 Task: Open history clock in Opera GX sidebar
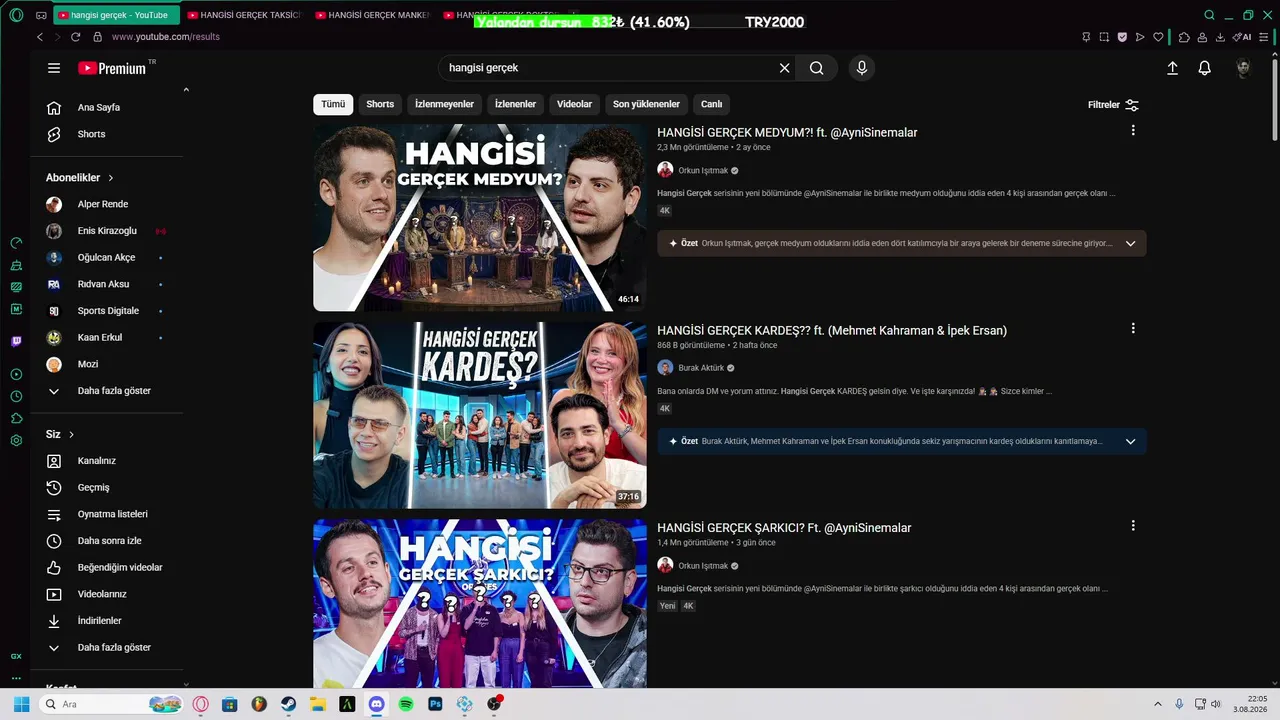click(x=16, y=396)
